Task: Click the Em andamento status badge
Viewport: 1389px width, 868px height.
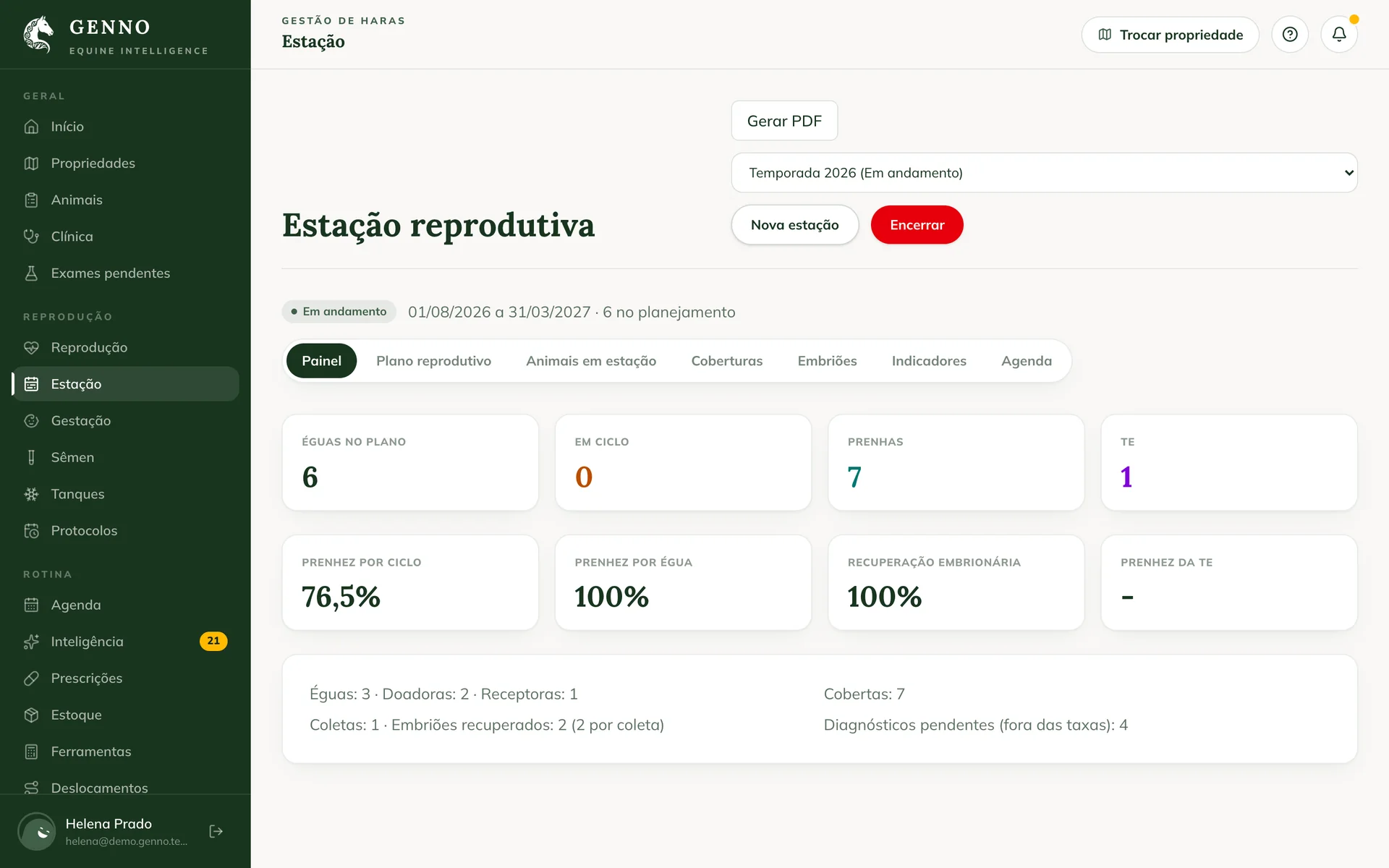Action: click(x=339, y=312)
